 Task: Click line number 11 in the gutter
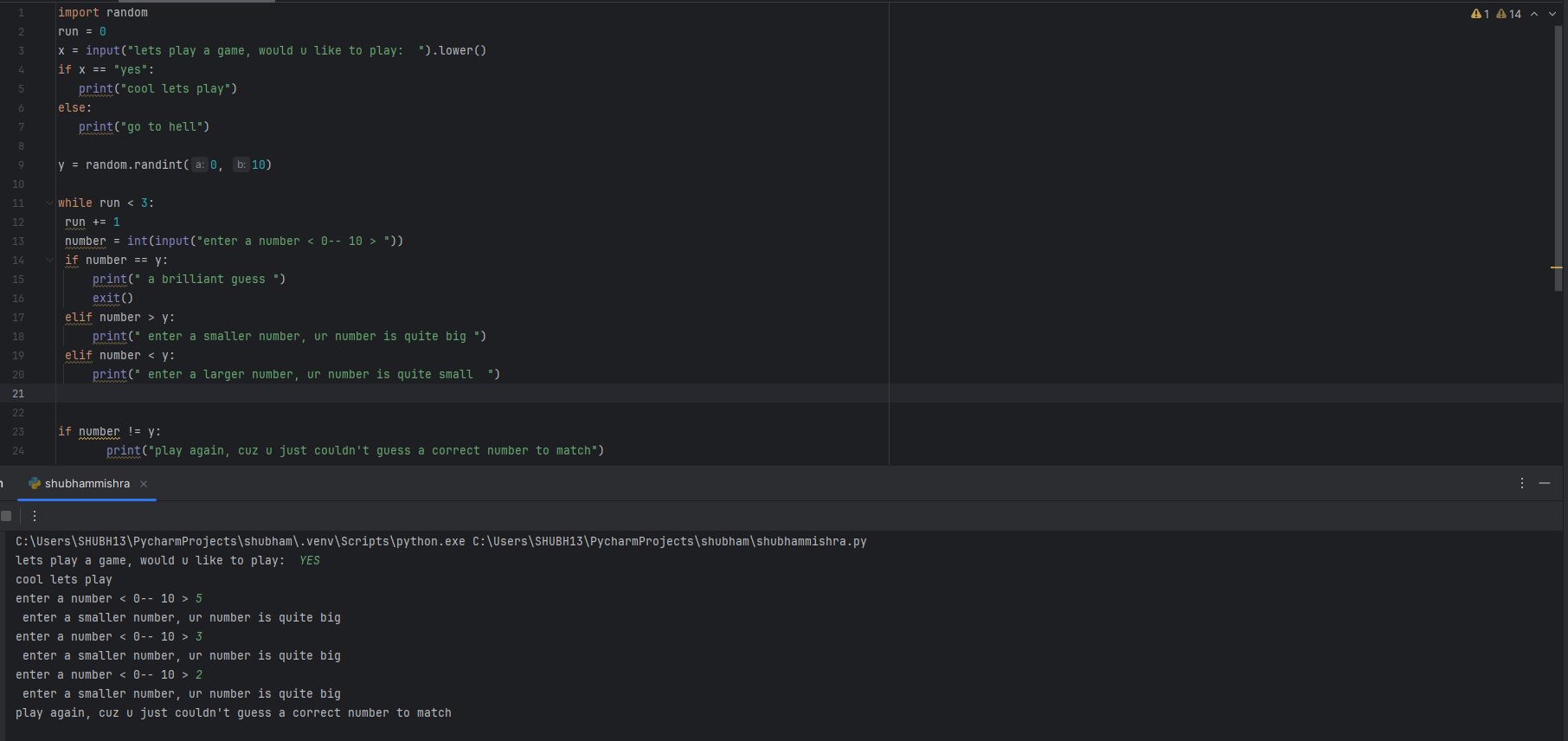[x=18, y=203]
